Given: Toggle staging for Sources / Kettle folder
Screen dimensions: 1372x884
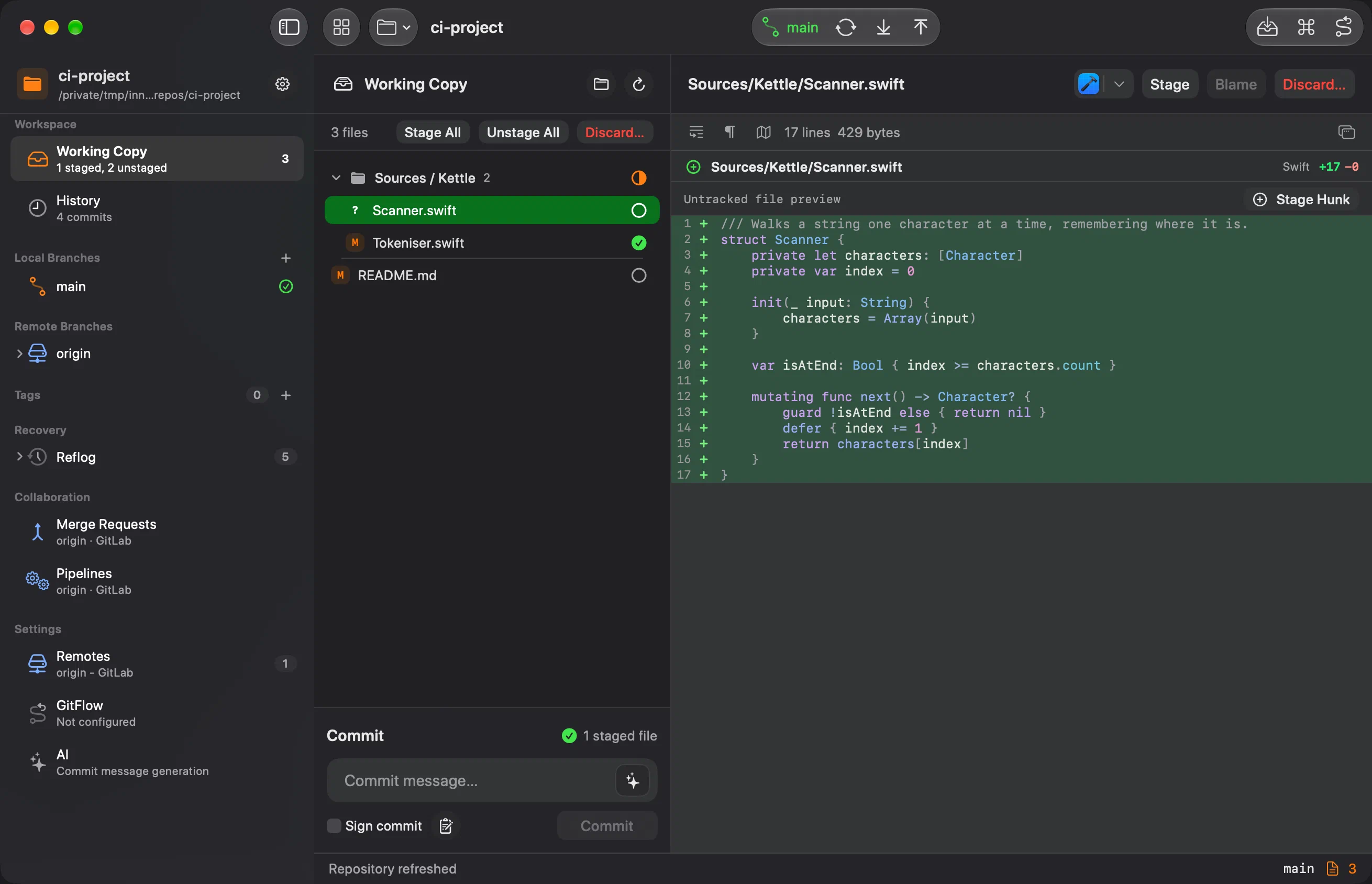Looking at the screenshot, I should click(x=639, y=178).
